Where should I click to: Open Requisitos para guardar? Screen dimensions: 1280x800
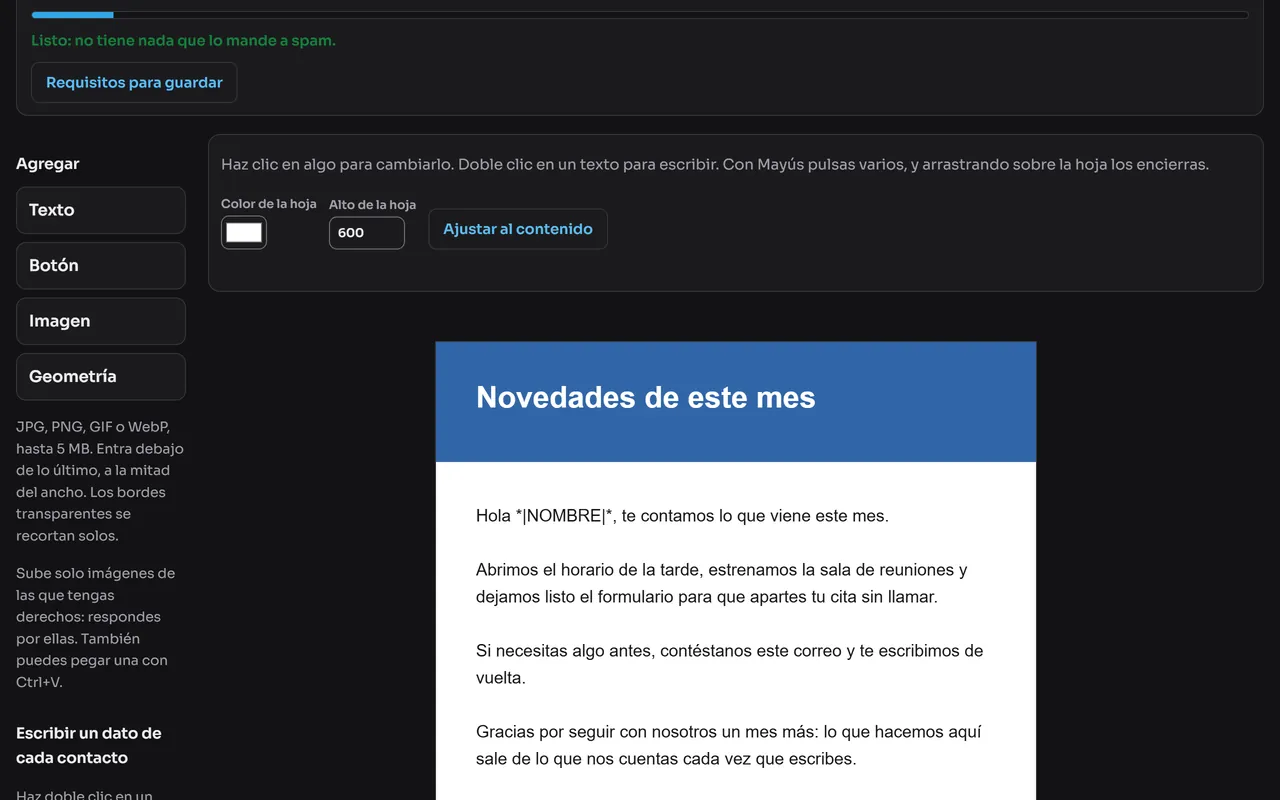point(134,82)
